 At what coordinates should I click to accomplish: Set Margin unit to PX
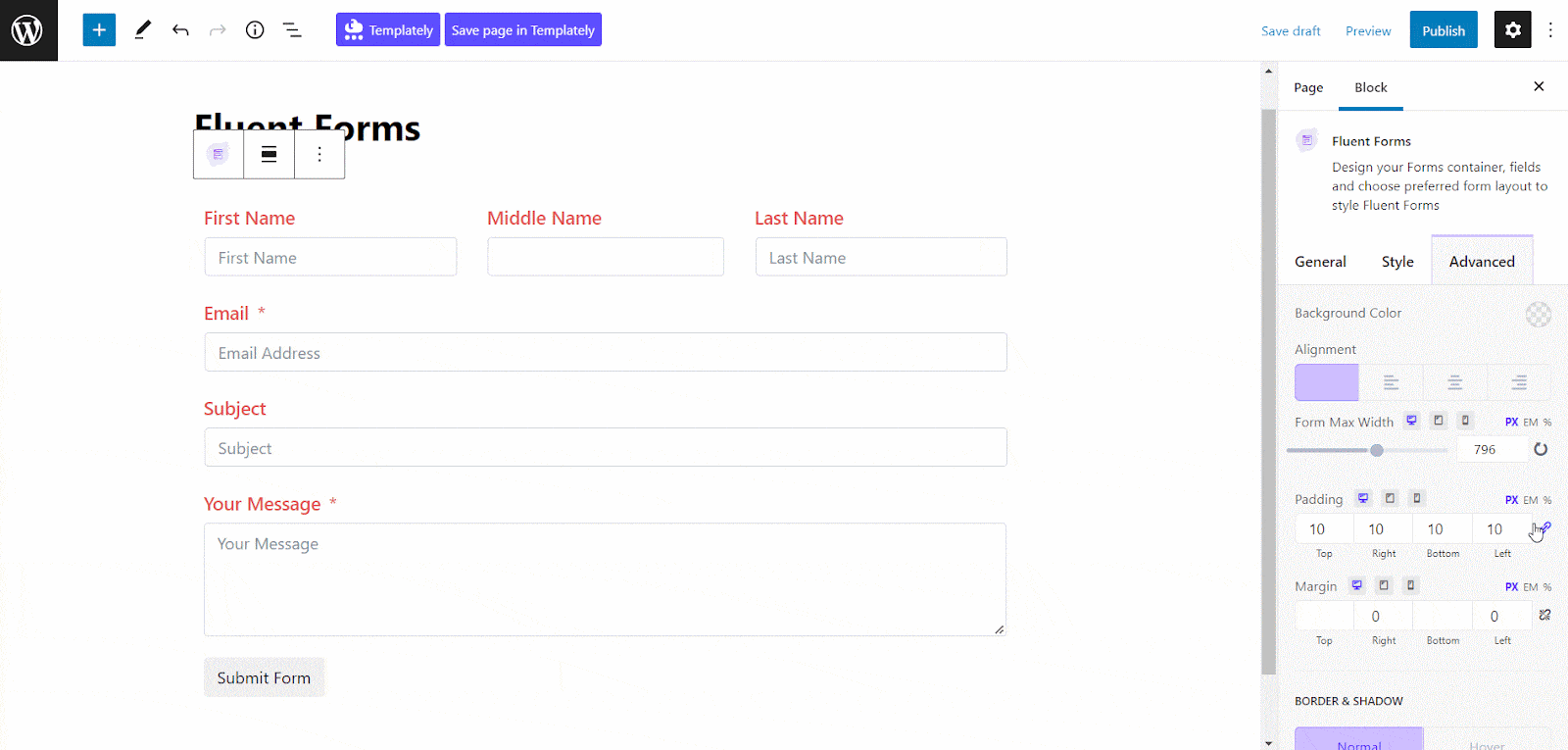tap(1512, 587)
